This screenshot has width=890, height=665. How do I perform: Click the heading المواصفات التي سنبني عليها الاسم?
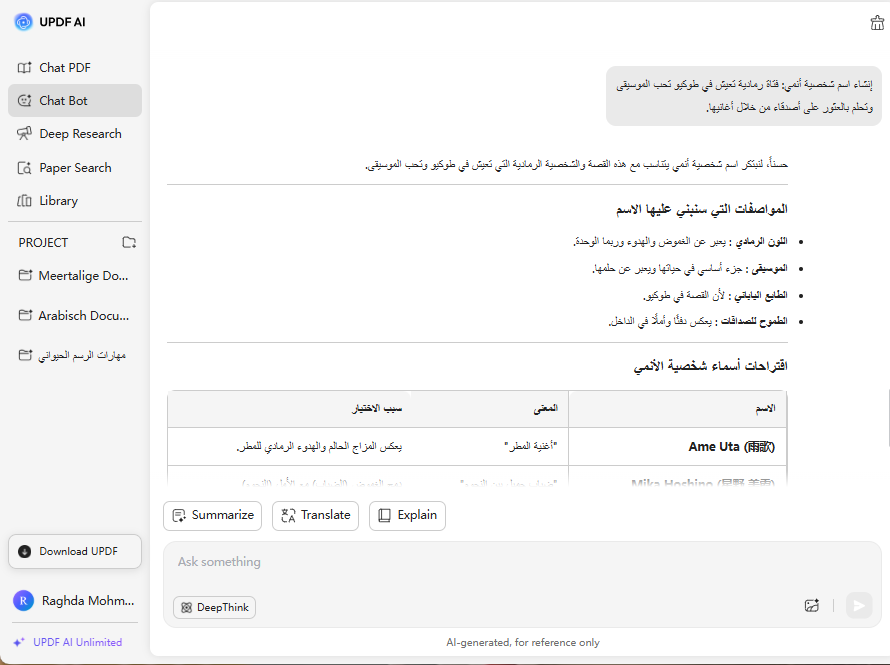702,209
